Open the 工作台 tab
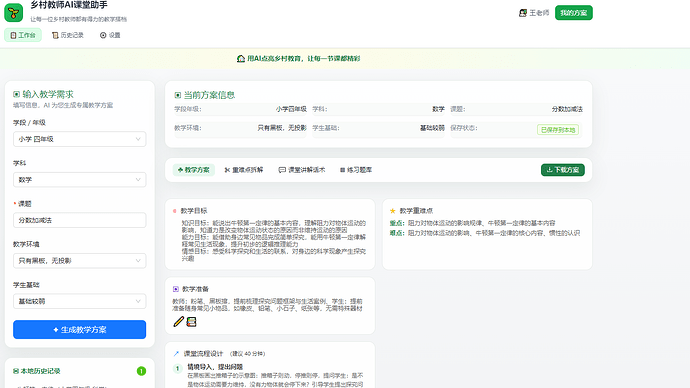 [23, 35]
